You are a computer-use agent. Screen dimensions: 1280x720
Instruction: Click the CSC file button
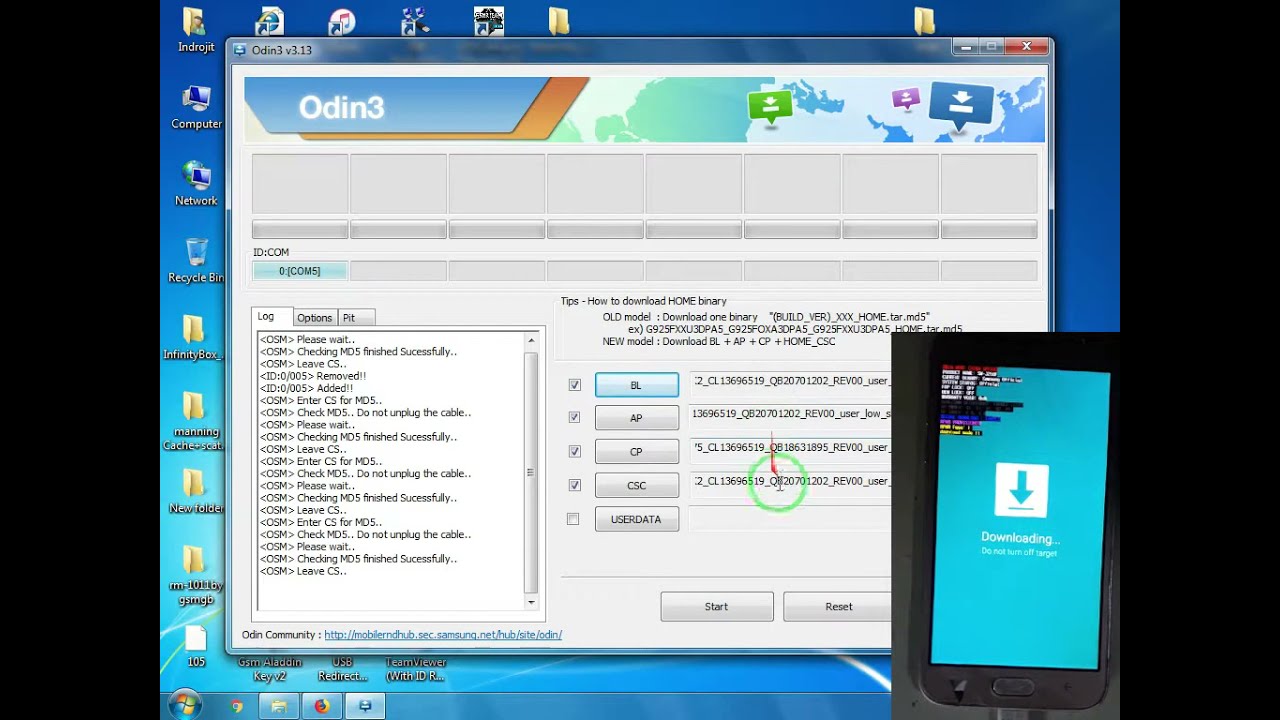(x=636, y=485)
